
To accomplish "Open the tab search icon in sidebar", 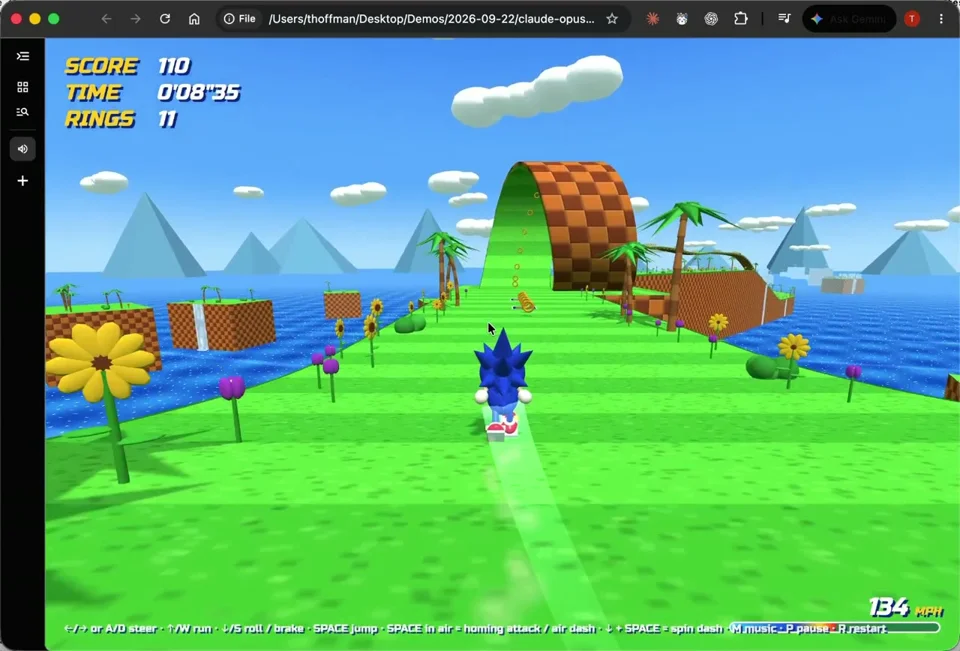I will click(x=23, y=112).
